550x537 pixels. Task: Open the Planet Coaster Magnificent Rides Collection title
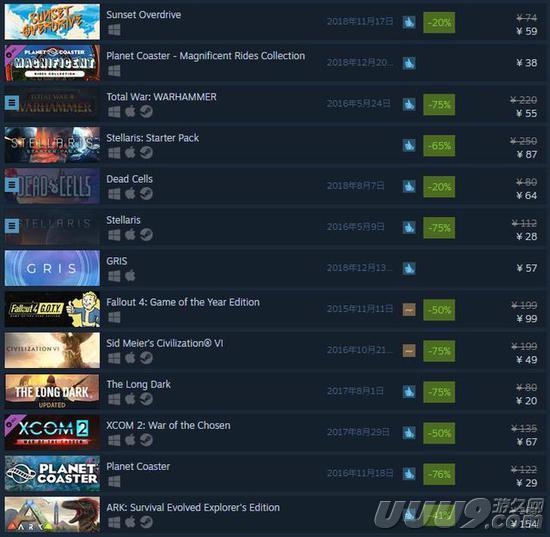(x=206, y=56)
